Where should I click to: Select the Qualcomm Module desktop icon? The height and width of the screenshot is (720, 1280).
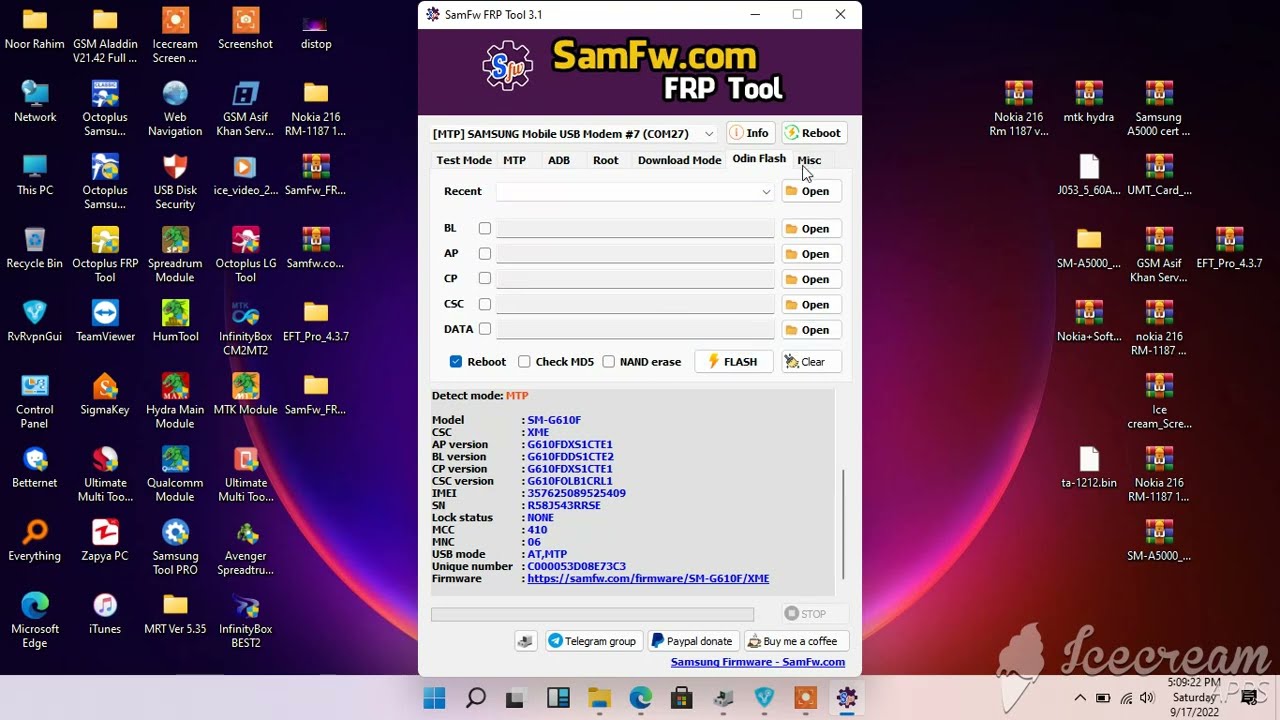pyautogui.click(x=175, y=474)
